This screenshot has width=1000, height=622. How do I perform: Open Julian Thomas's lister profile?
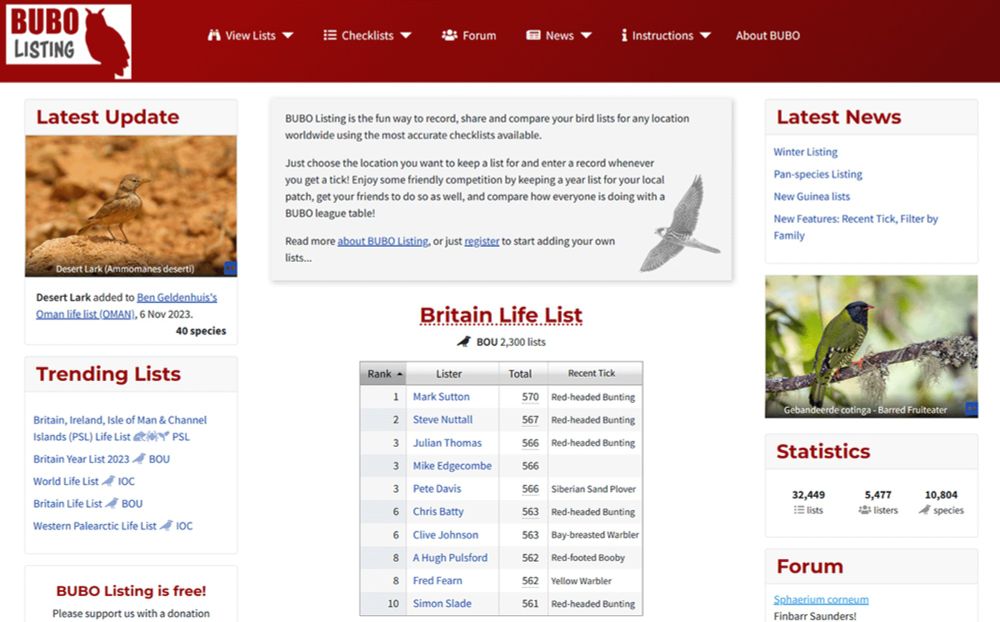coord(447,443)
